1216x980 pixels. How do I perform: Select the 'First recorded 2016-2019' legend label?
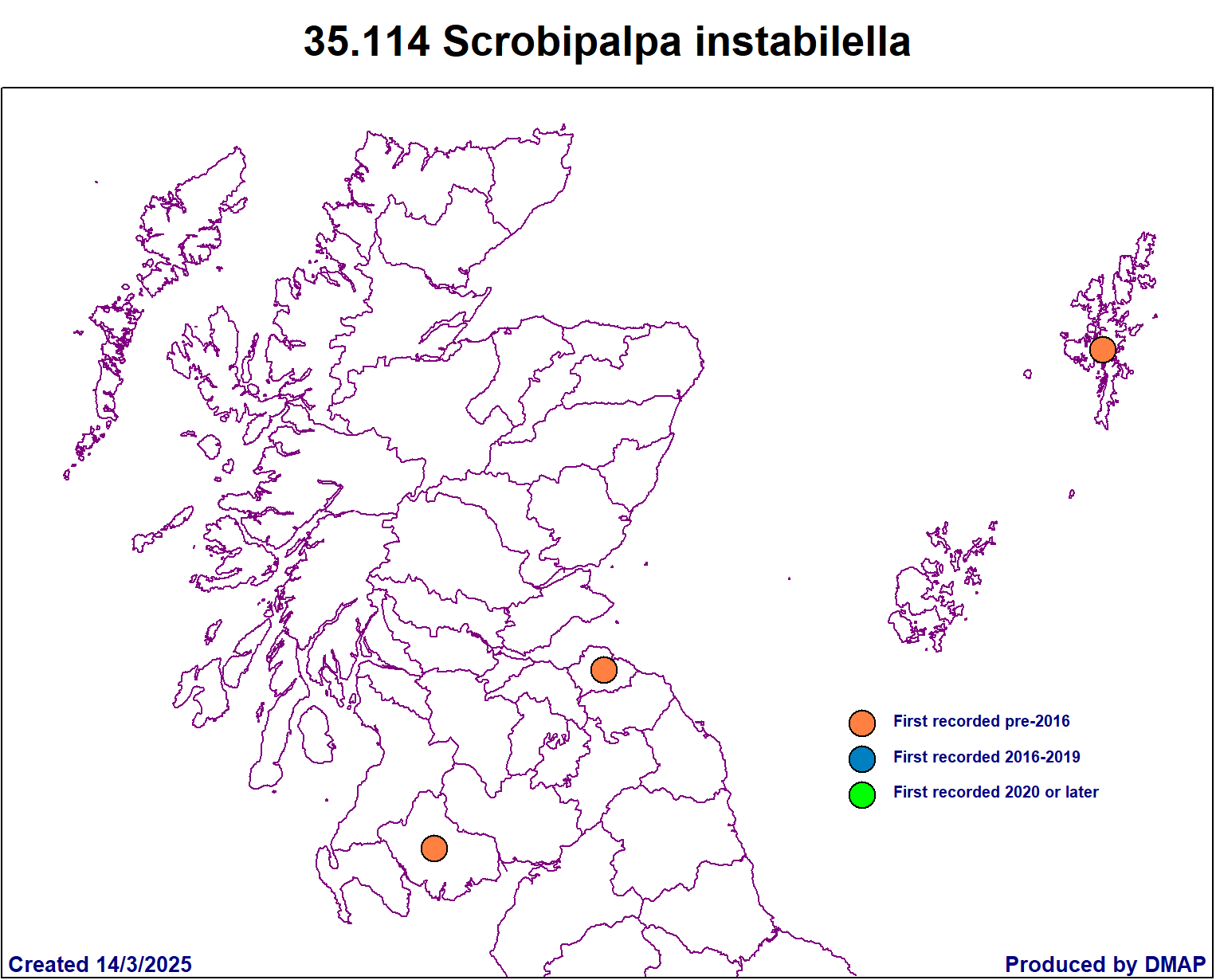[987, 757]
